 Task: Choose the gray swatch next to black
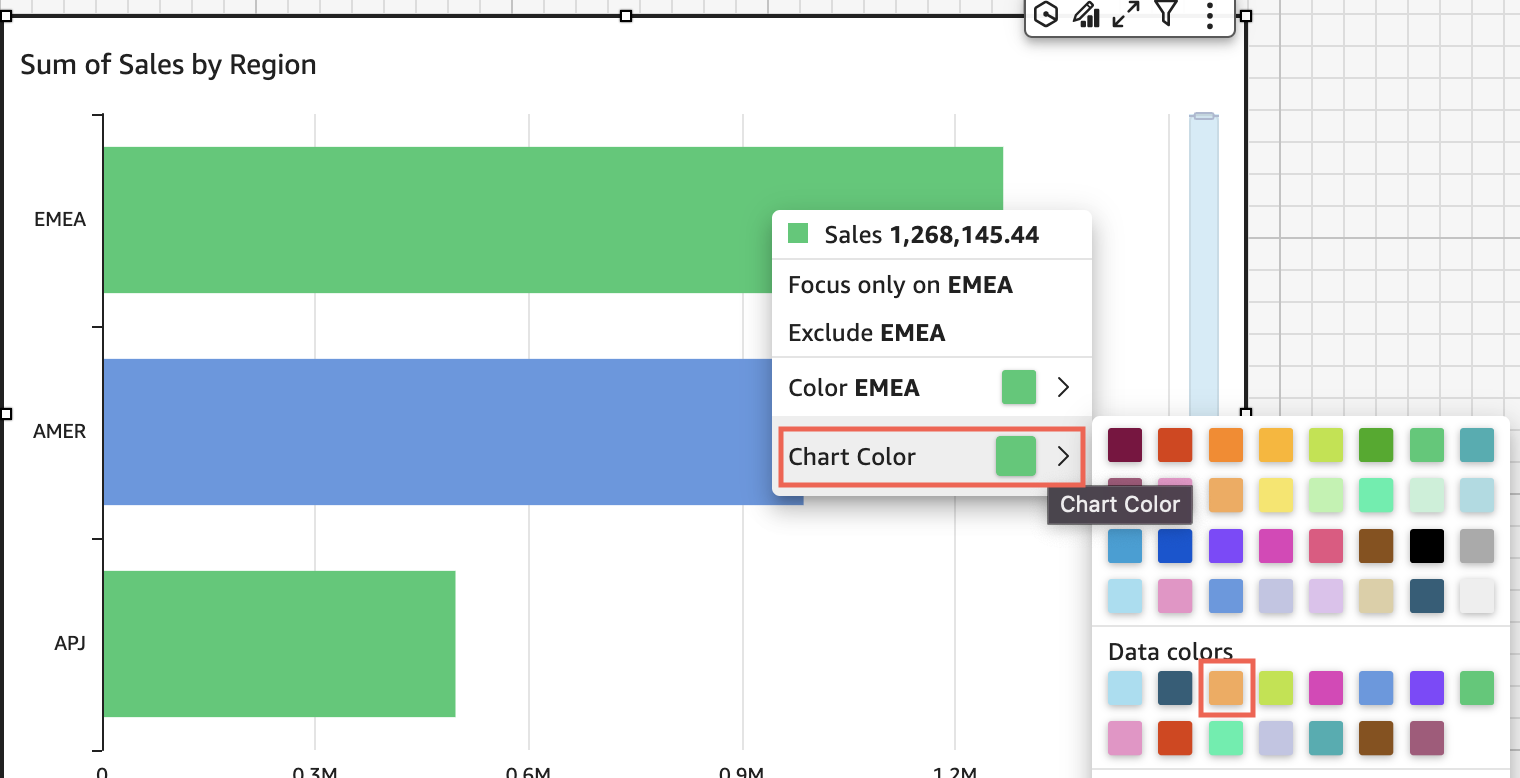point(1476,546)
